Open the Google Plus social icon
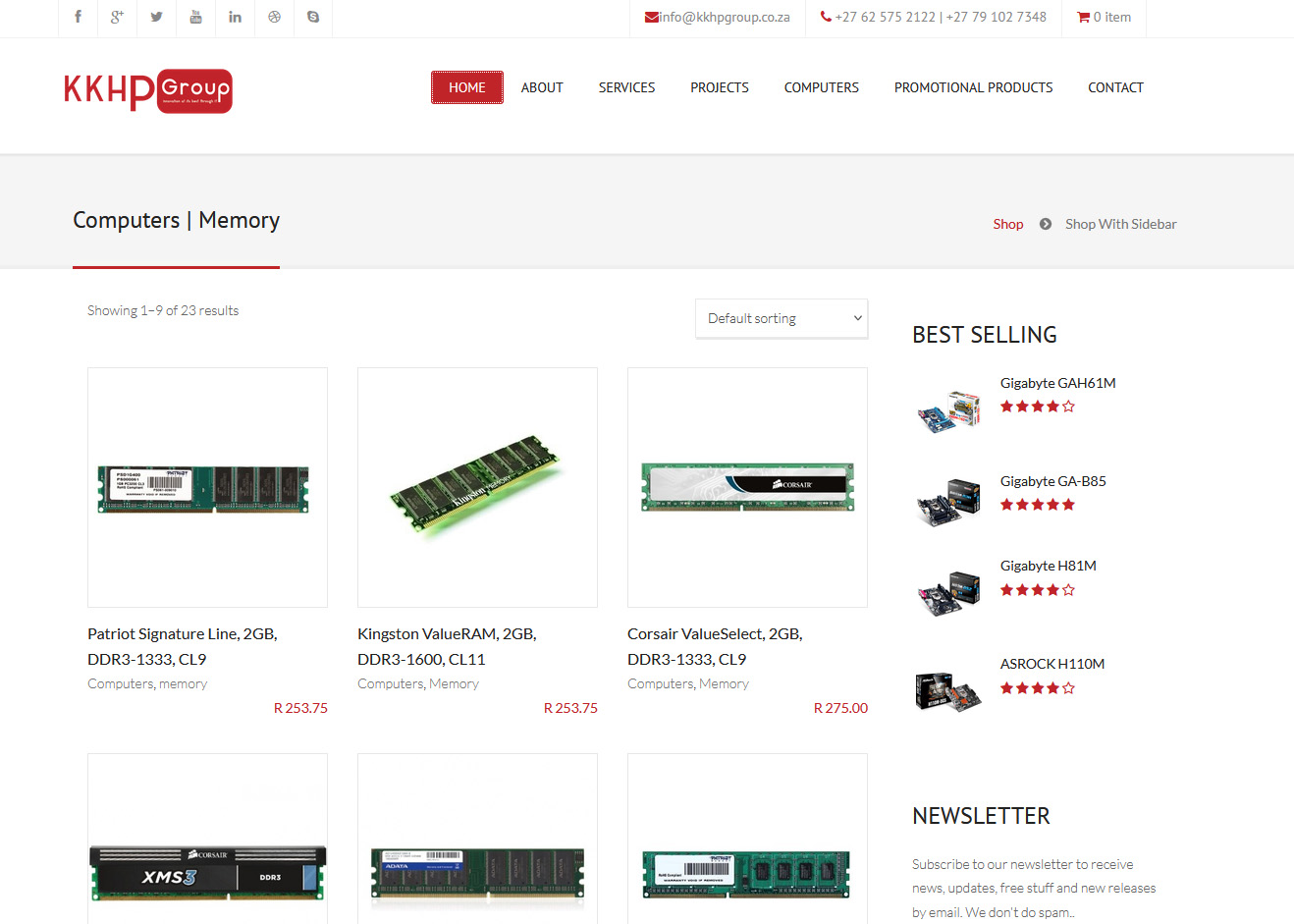This screenshot has height=924, width=1294. (117, 17)
